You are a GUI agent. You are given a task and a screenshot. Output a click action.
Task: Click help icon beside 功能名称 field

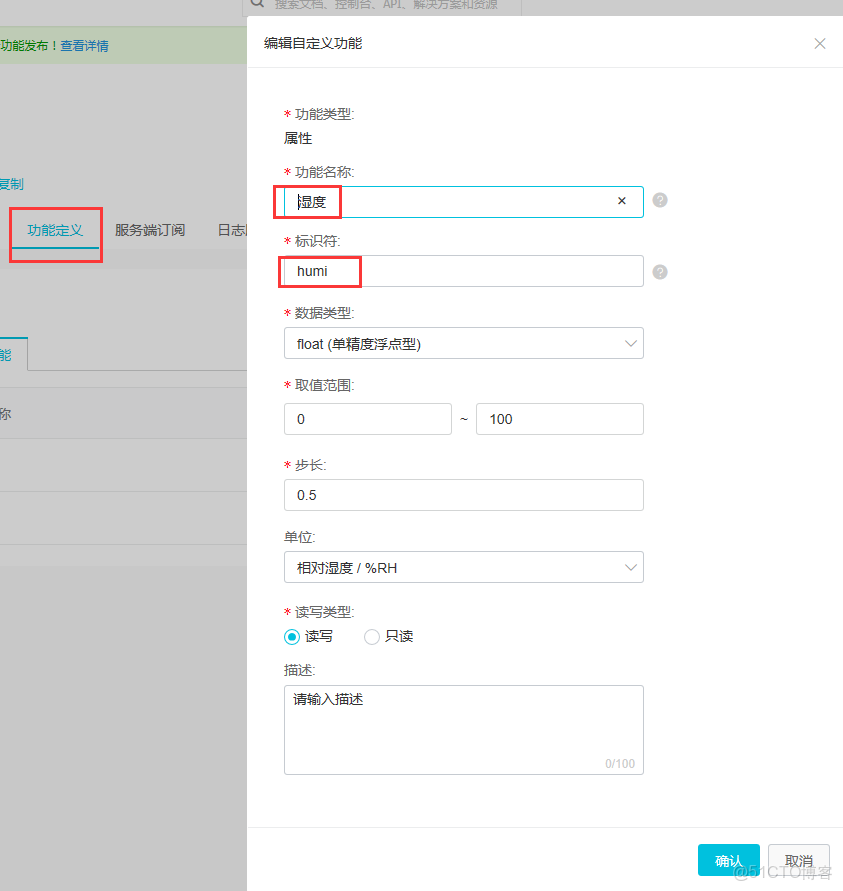coord(660,200)
